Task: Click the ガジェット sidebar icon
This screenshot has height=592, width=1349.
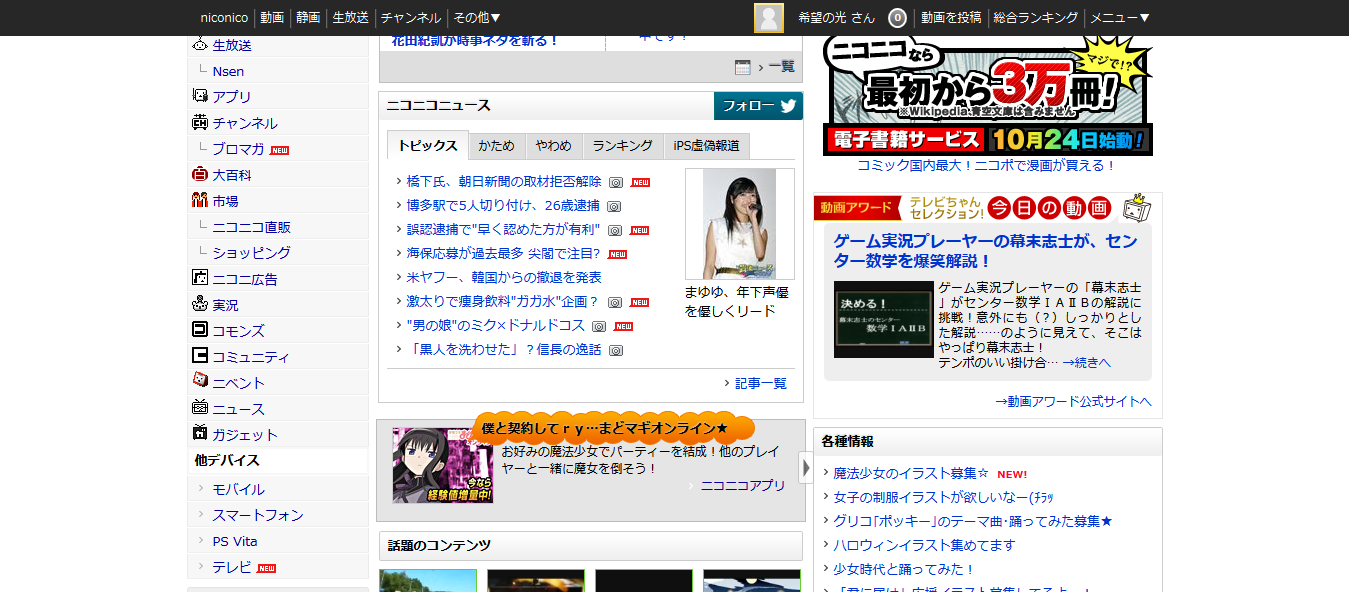Action: coord(199,434)
